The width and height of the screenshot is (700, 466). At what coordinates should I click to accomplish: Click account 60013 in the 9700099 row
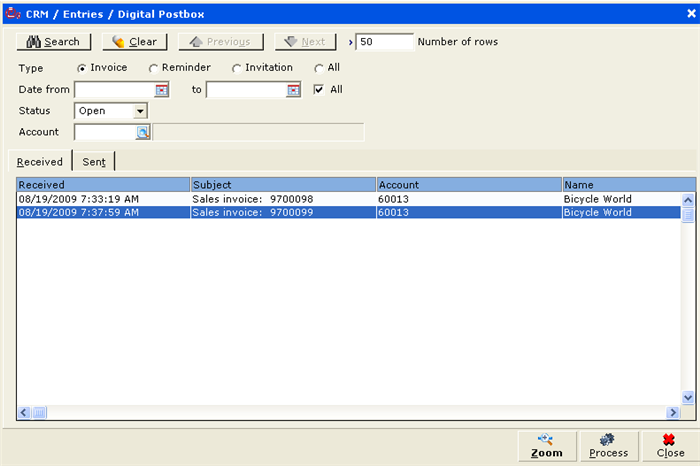393,212
